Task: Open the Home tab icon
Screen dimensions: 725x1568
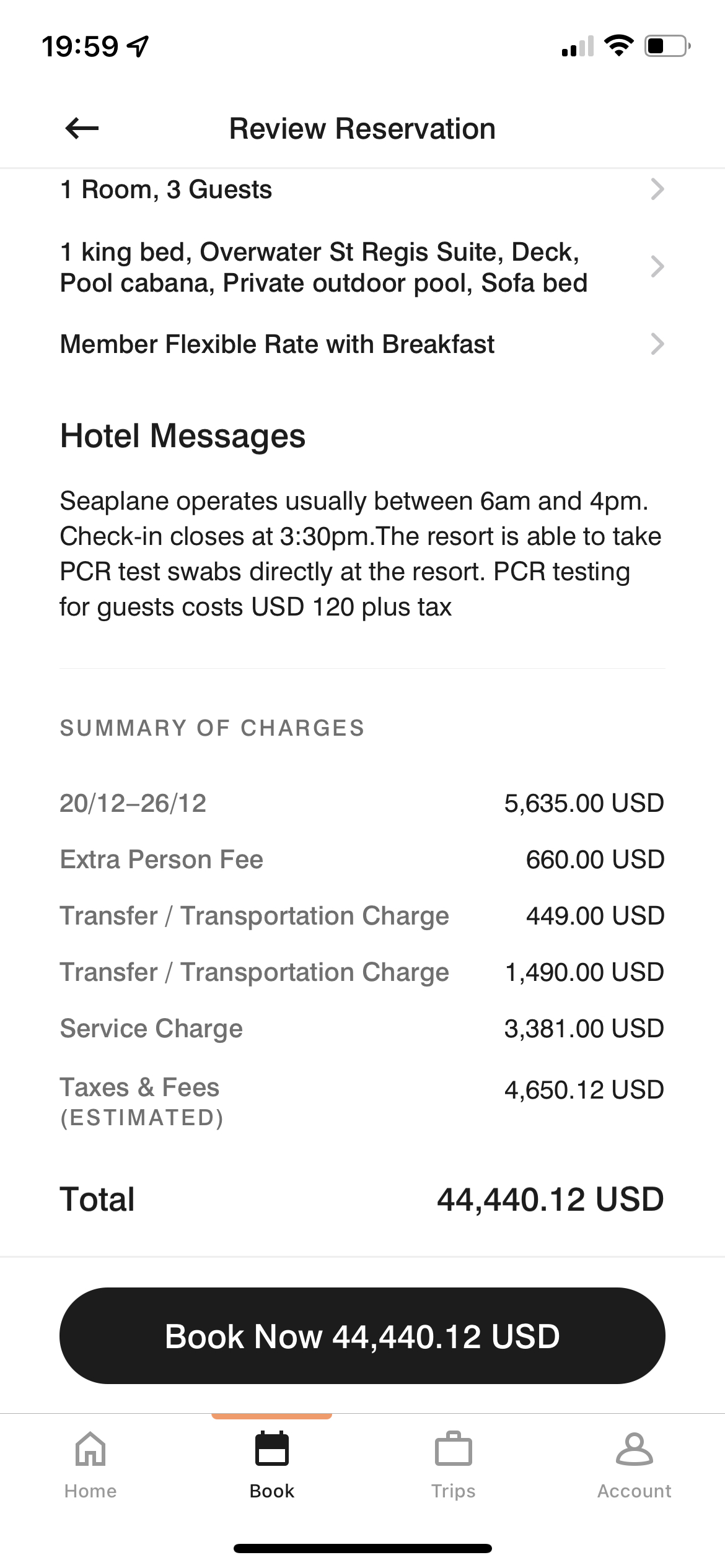Action: click(x=90, y=1448)
